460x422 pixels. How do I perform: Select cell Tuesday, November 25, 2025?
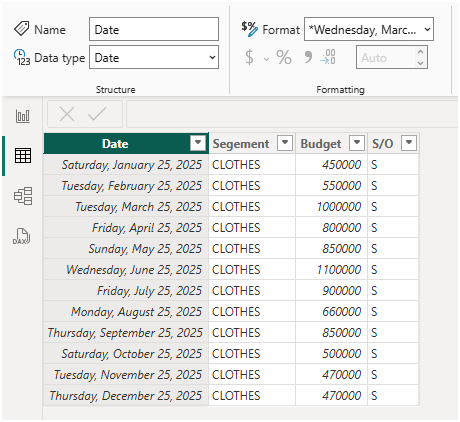[x=126, y=375]
